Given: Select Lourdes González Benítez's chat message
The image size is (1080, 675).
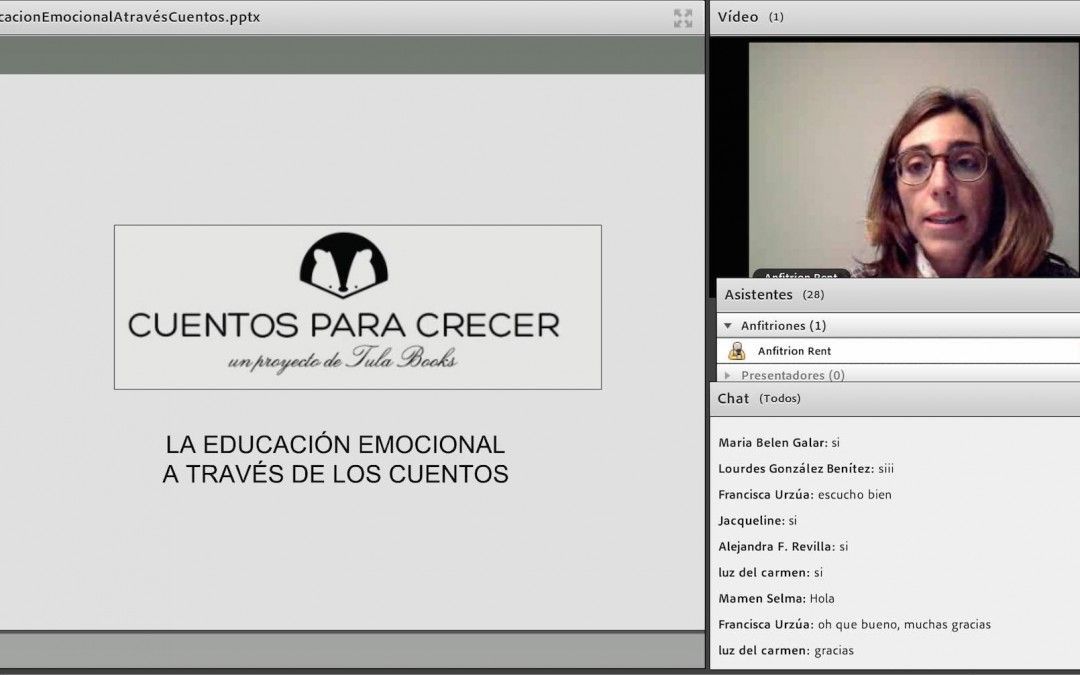Looking at the screenshot, I should 806,468.
